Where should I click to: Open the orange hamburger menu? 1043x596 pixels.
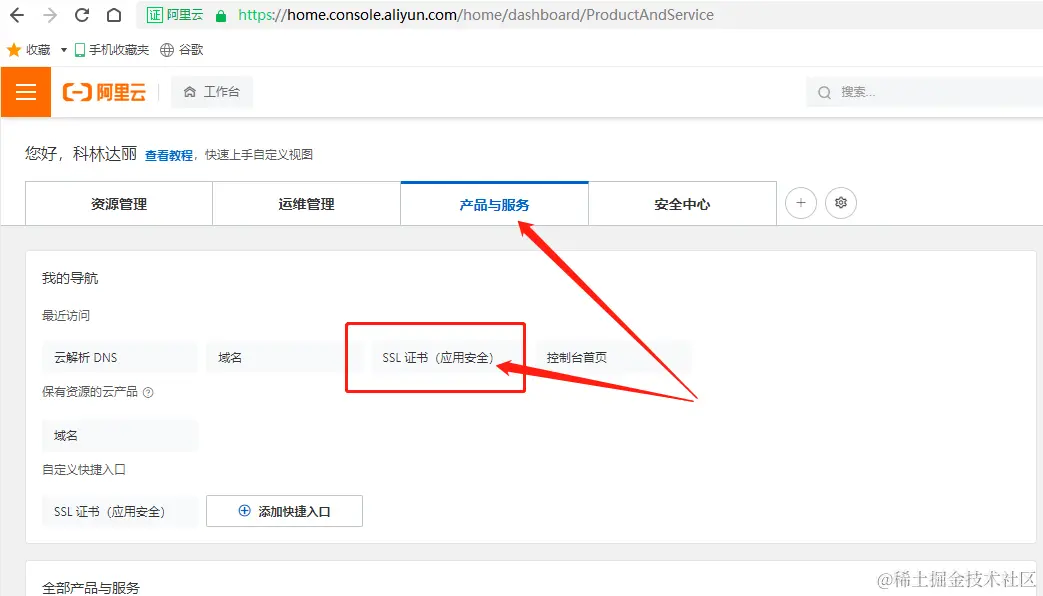click(26, 92)
